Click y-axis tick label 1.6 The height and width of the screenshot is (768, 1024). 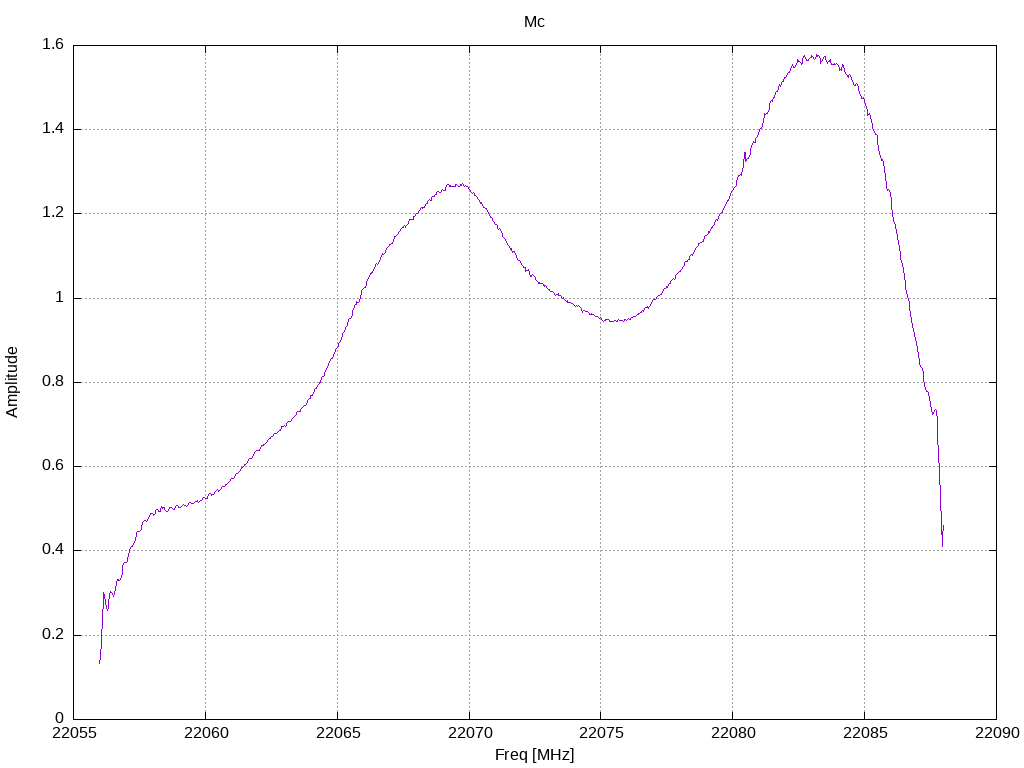click(x=53, y=45)
